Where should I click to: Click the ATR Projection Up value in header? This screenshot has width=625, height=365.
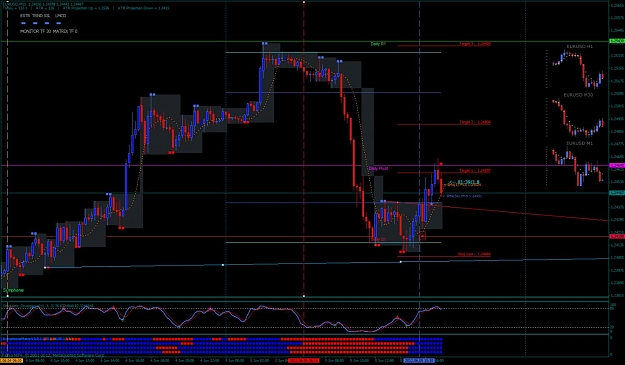pyautogui.click(x=87, y=8)
